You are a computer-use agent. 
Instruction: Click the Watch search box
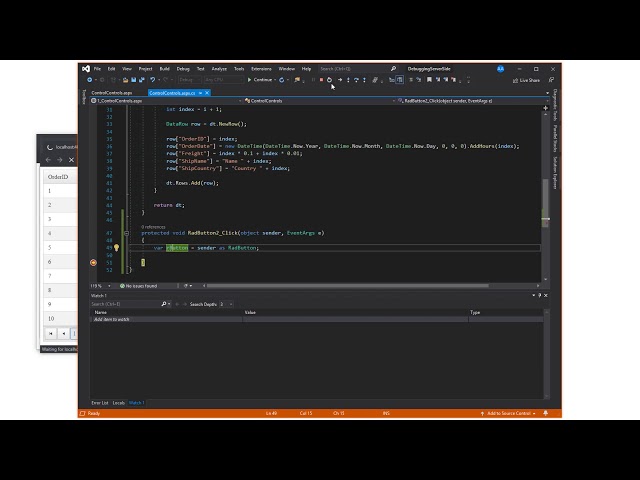tap(124, 304)
